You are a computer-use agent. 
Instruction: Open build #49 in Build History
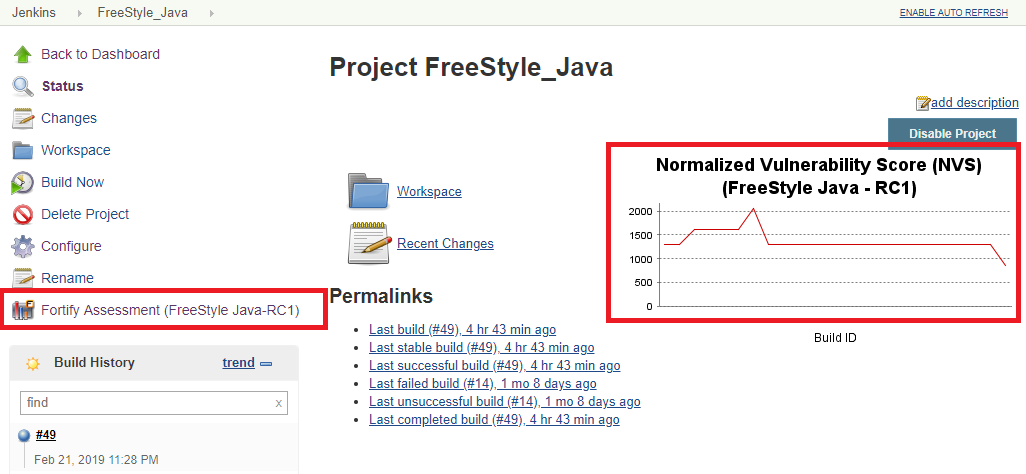coord(46,435)
